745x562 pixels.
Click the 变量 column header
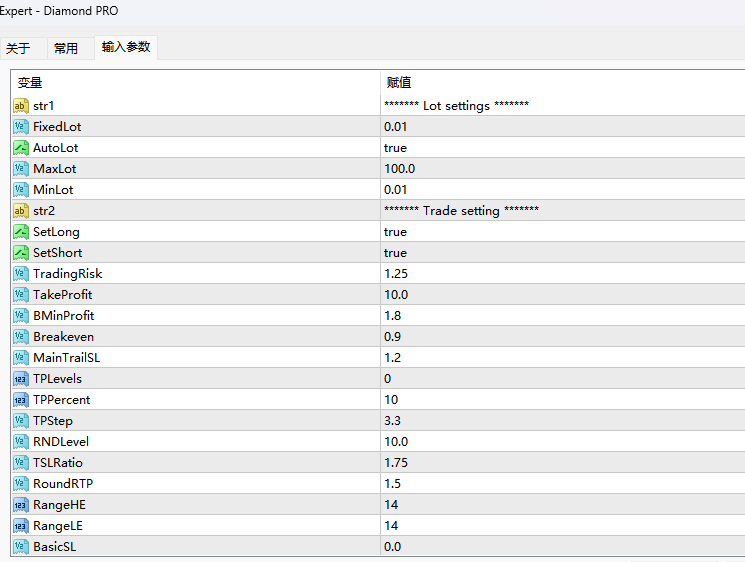[x=30, y=82]
